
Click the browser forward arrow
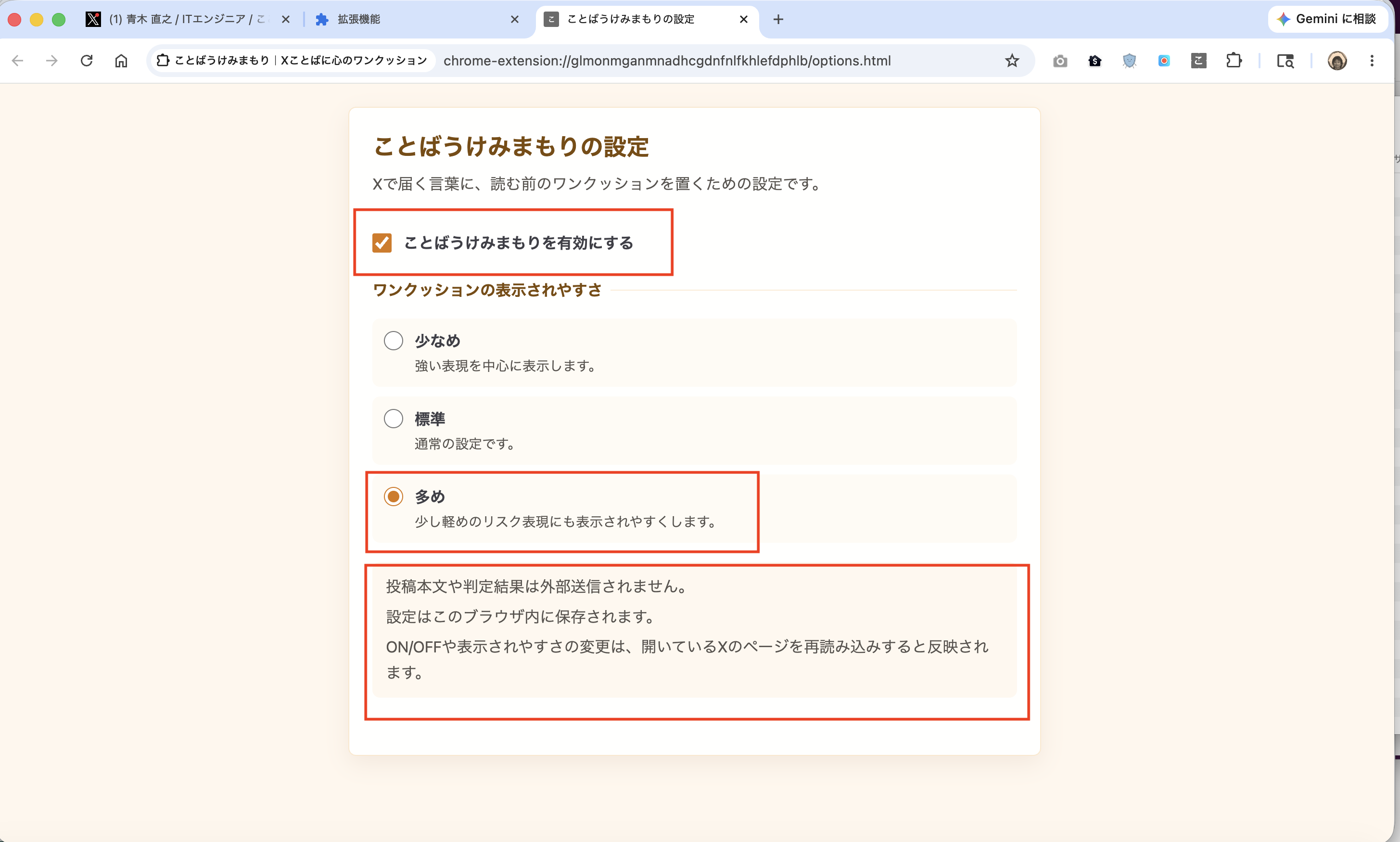(x=51, y=61)
